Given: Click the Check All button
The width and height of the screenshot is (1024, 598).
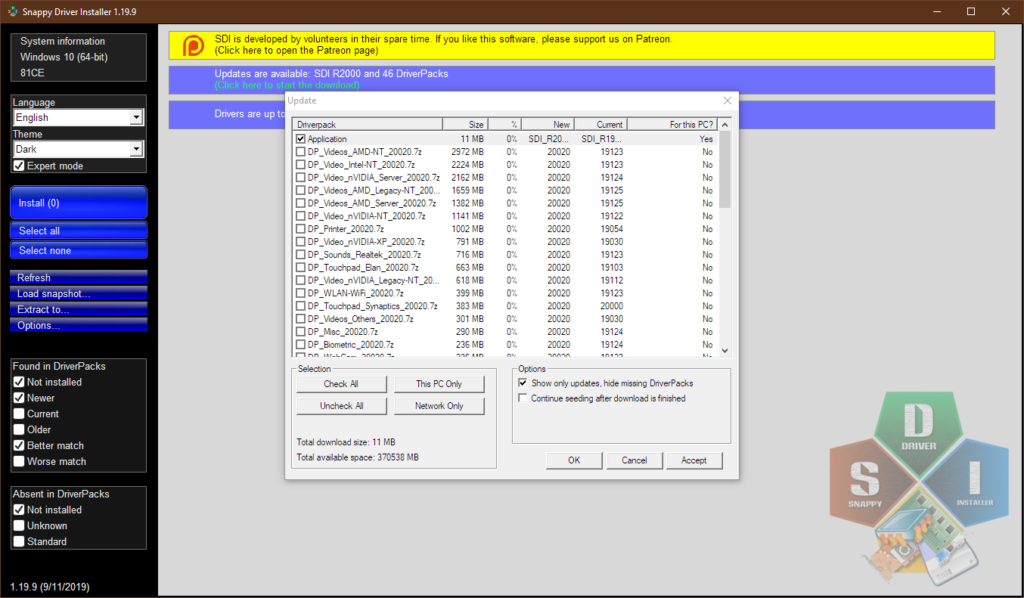Looking at the screenshot, I should pos(341,384).
